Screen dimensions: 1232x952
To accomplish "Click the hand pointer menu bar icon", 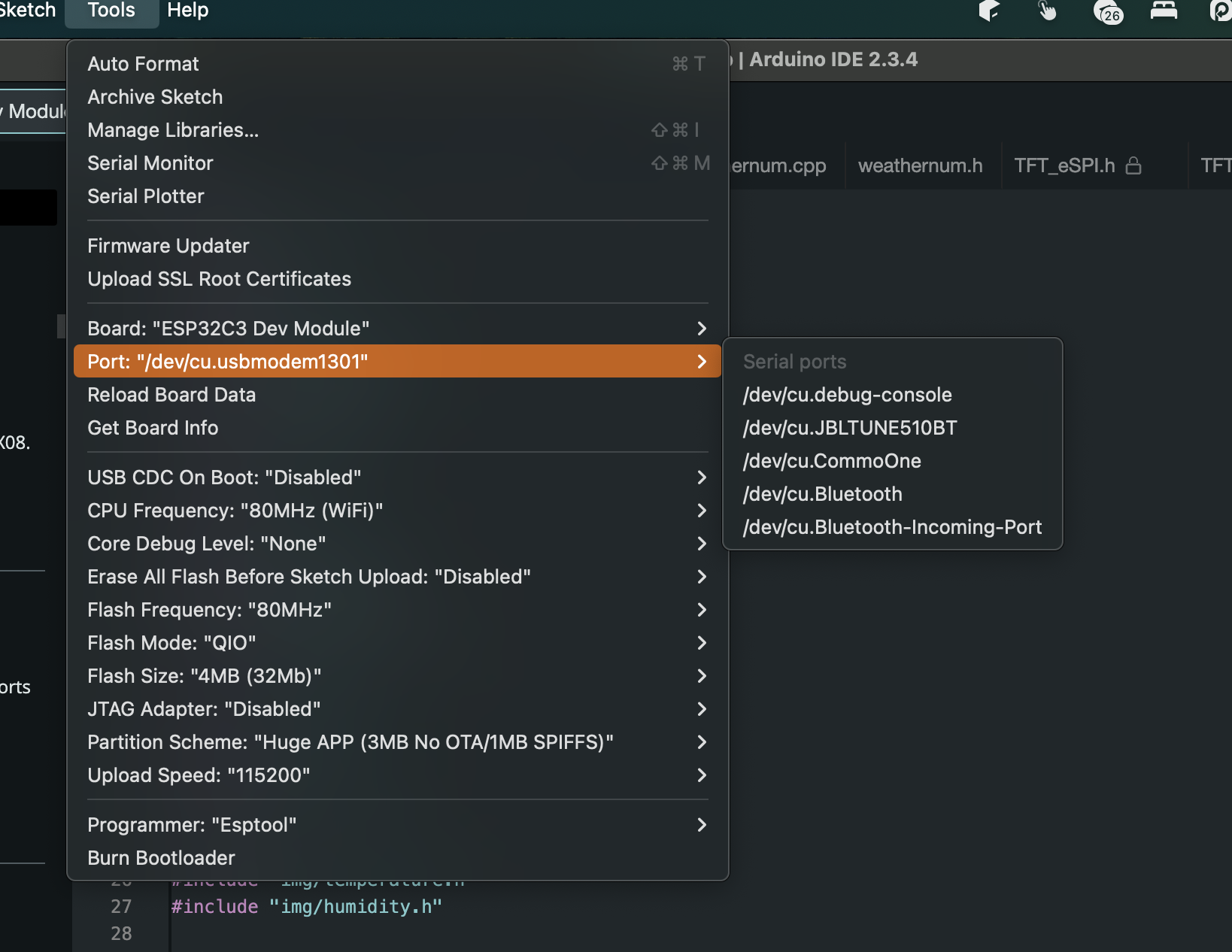I will tap(1047, 11).
